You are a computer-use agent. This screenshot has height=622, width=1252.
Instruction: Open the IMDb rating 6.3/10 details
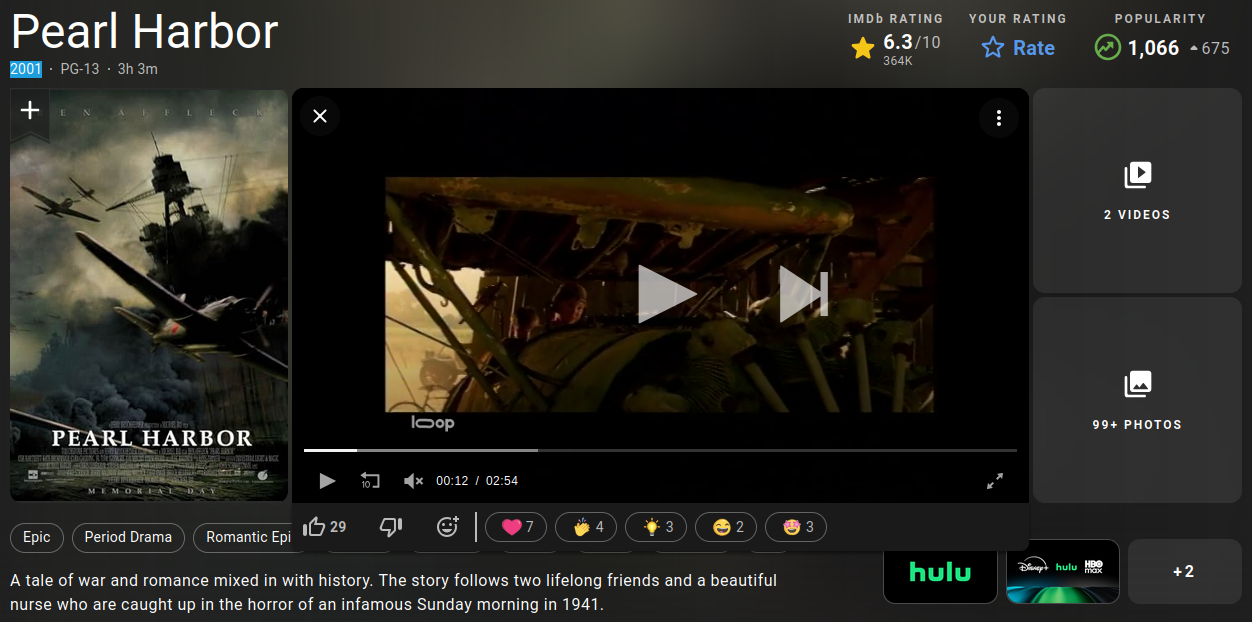click(x=896, y=48)
